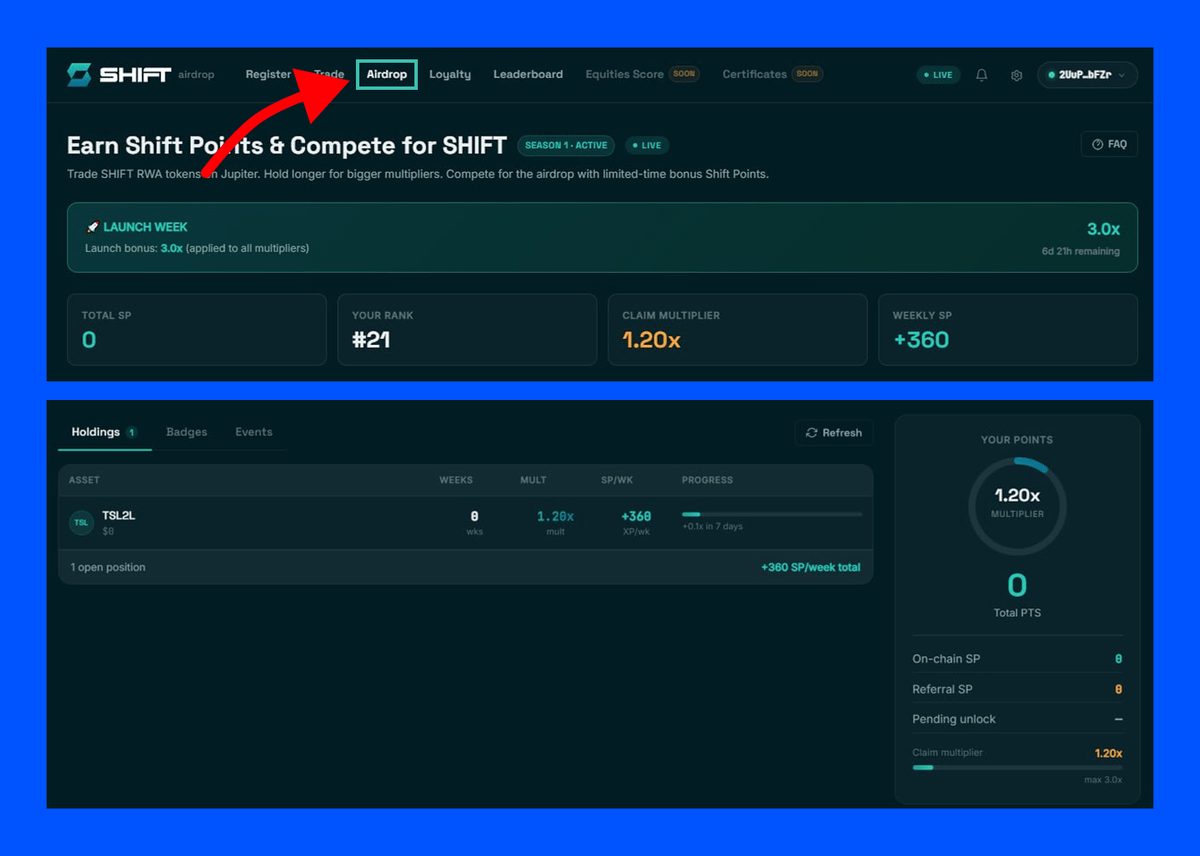Open the notifications bell

982,75
